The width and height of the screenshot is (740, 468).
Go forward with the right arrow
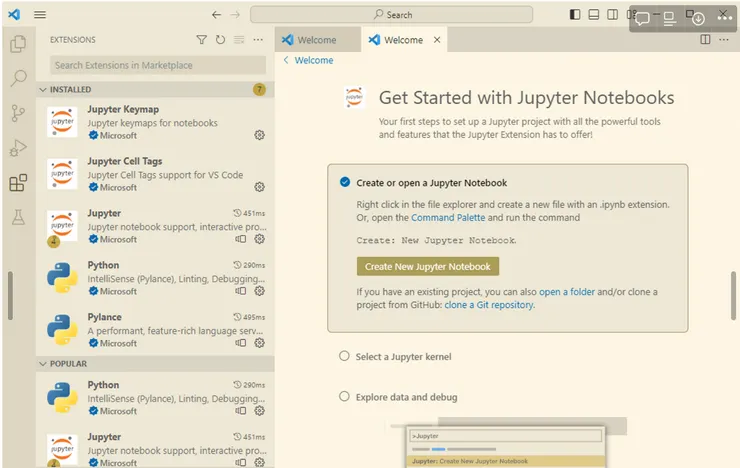click(235, 15)
